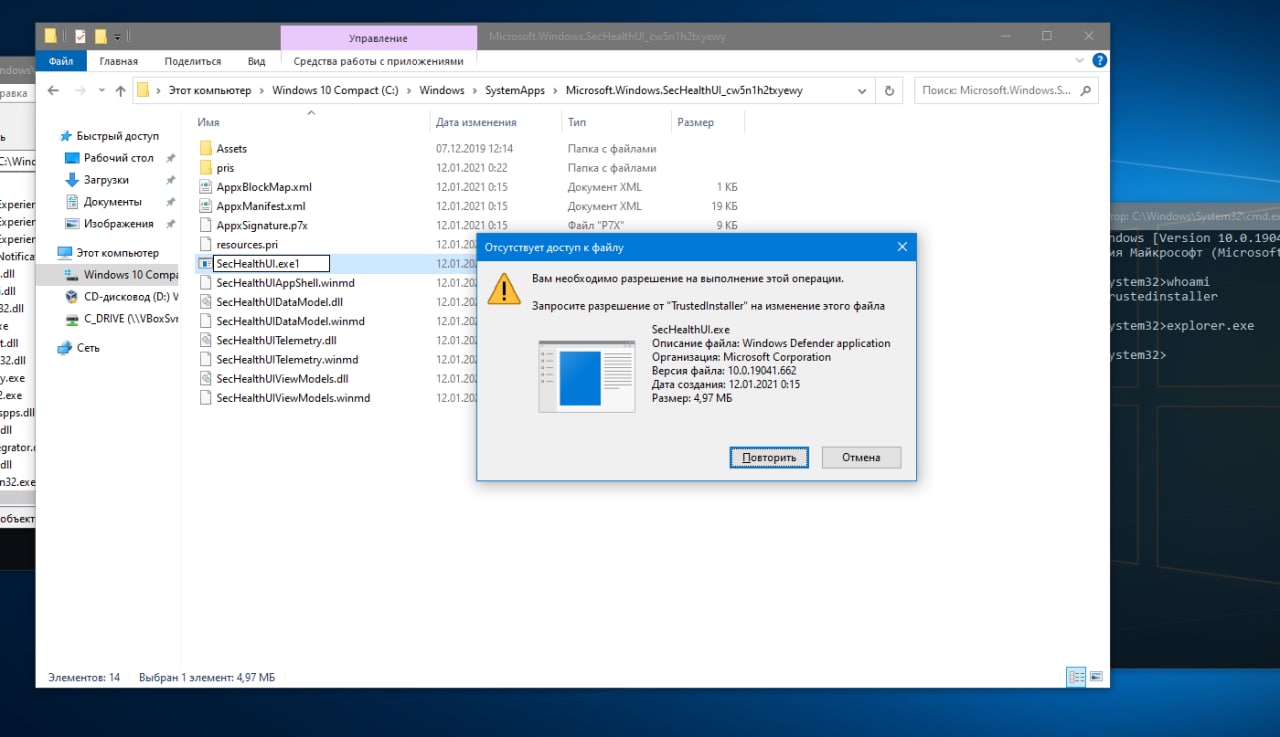Open the Файл ribbon tab
The image size is (1280, 737).
coord(61,61)
